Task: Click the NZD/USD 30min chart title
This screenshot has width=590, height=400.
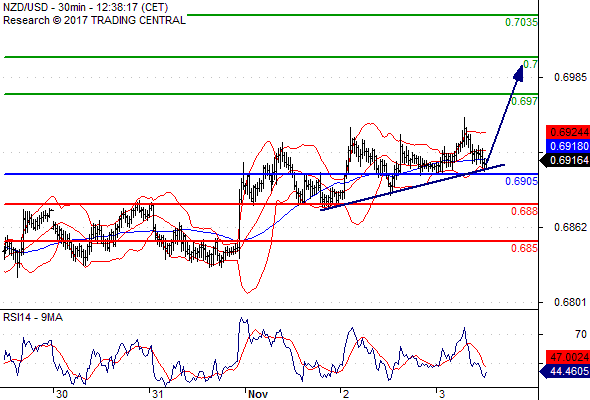Action: [x=85, y=8]
